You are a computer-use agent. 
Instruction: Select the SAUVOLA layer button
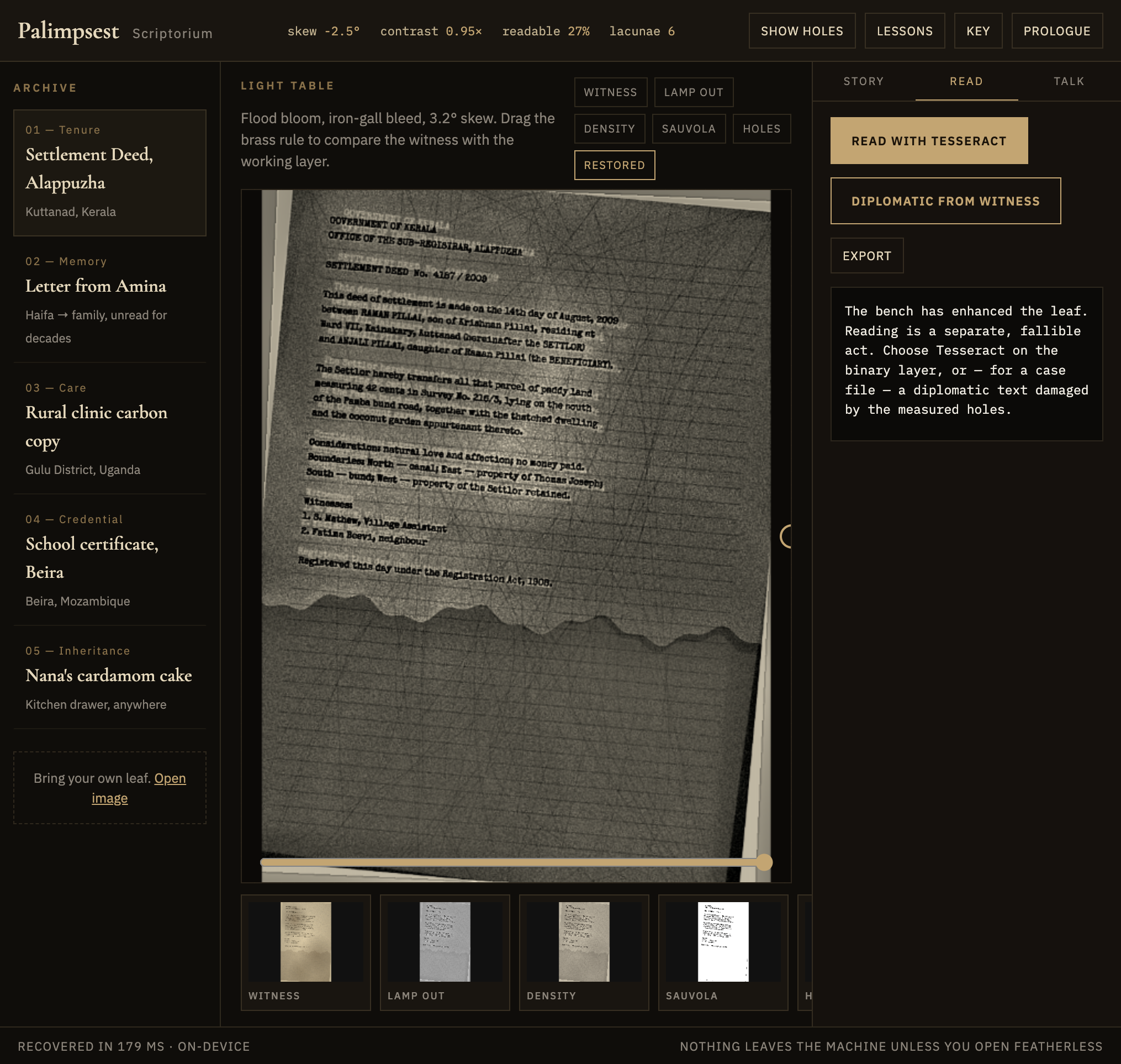tap(689, 129)
